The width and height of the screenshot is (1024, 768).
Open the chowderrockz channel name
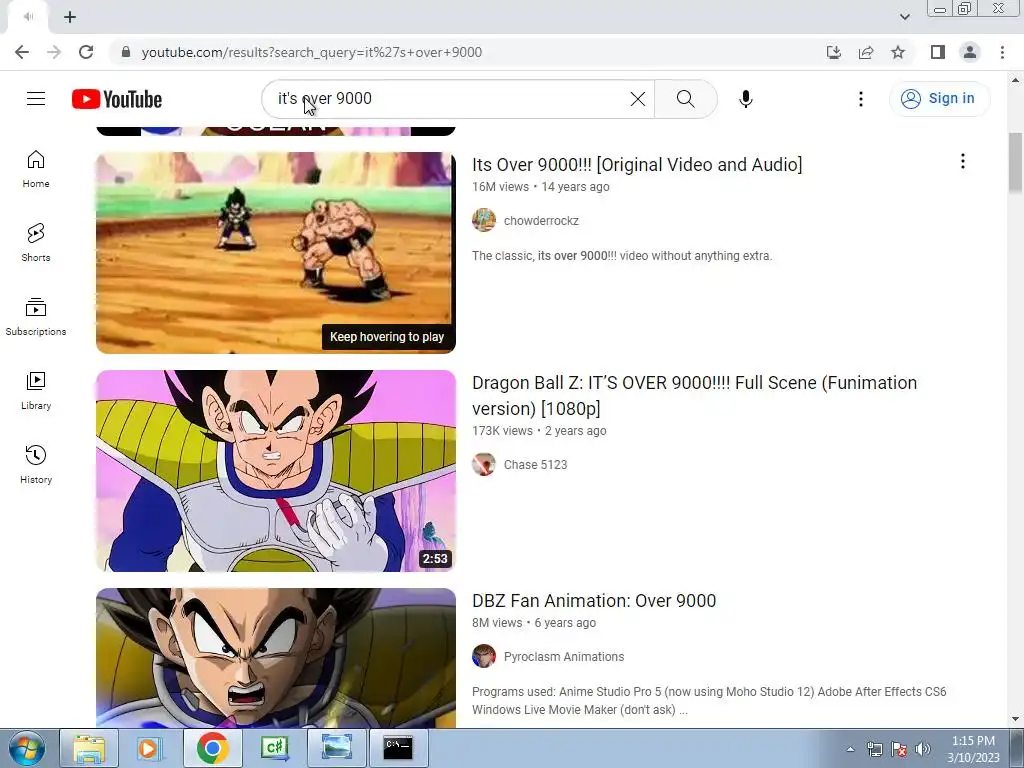[x=541, y=221]
